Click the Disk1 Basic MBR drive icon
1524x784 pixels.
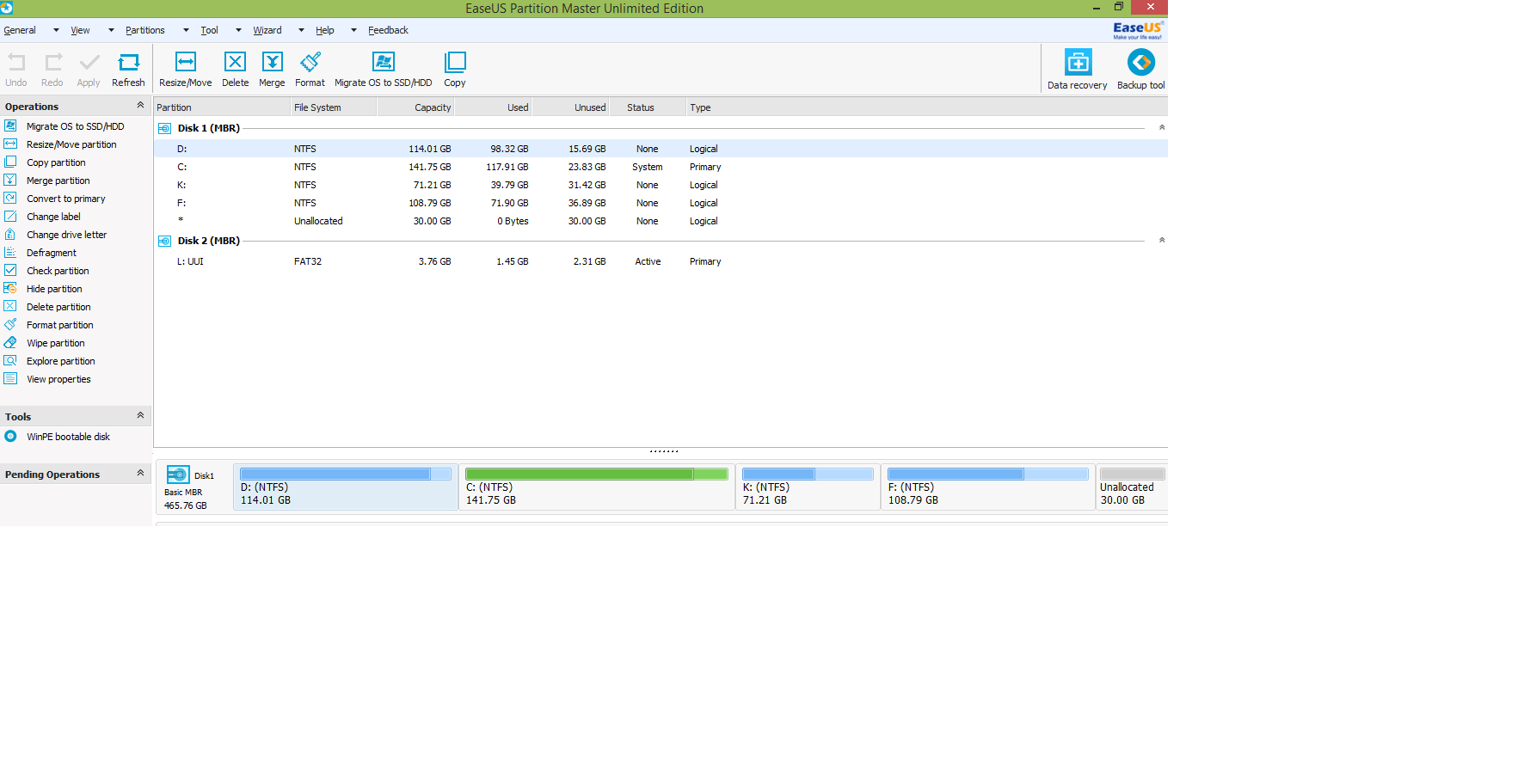tap(178, 475)
